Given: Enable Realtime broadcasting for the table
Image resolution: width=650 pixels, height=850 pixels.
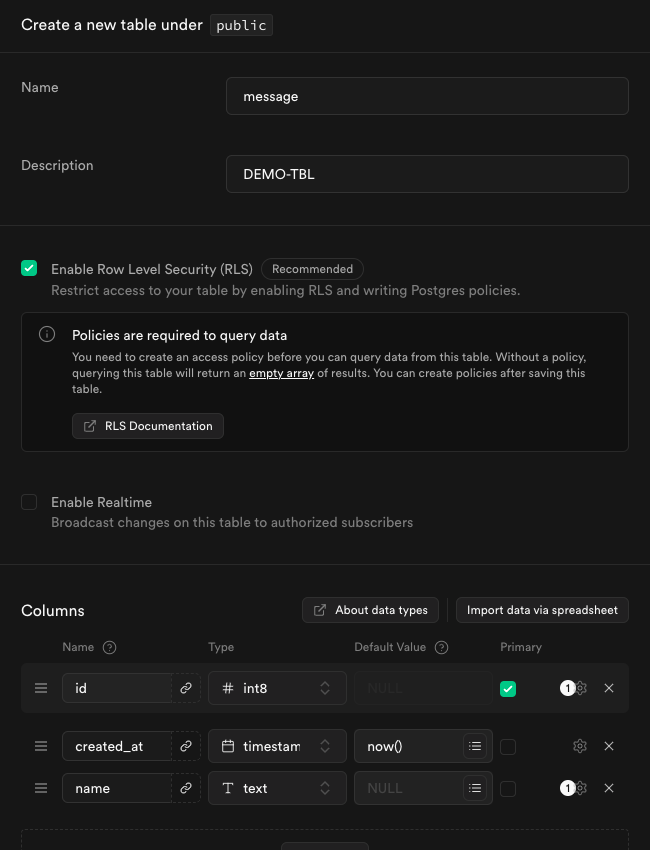Looking at the screenshot, I should [29, 502].
